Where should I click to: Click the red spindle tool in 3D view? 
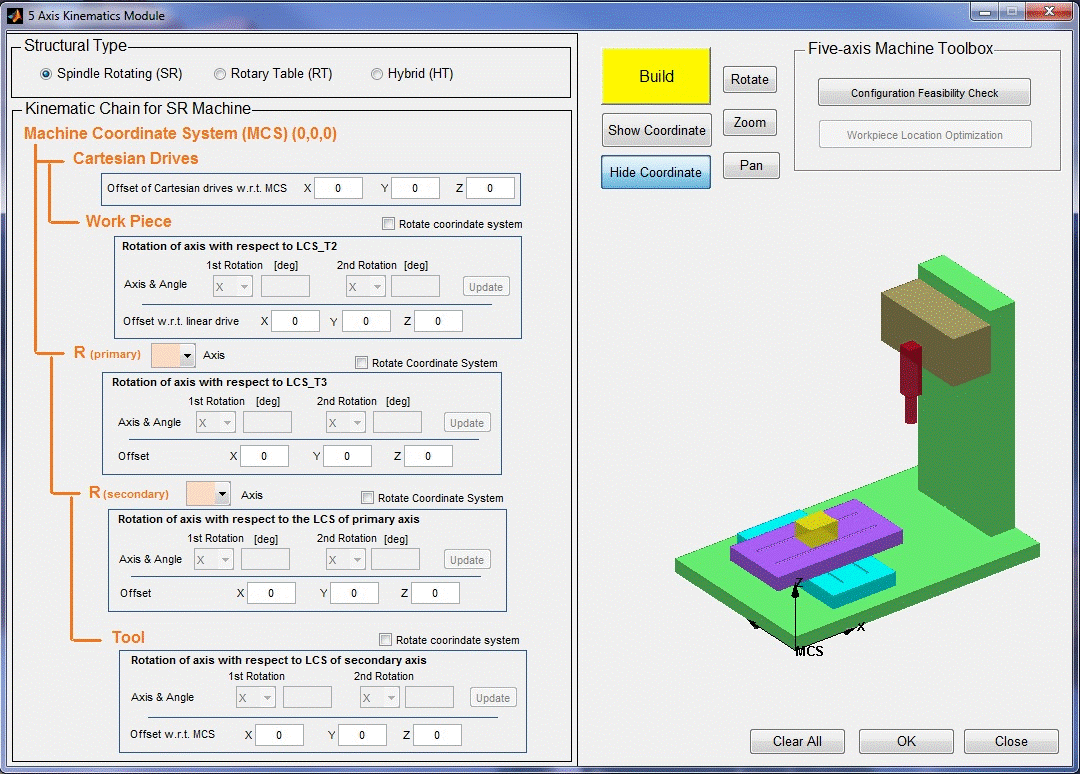911,381
